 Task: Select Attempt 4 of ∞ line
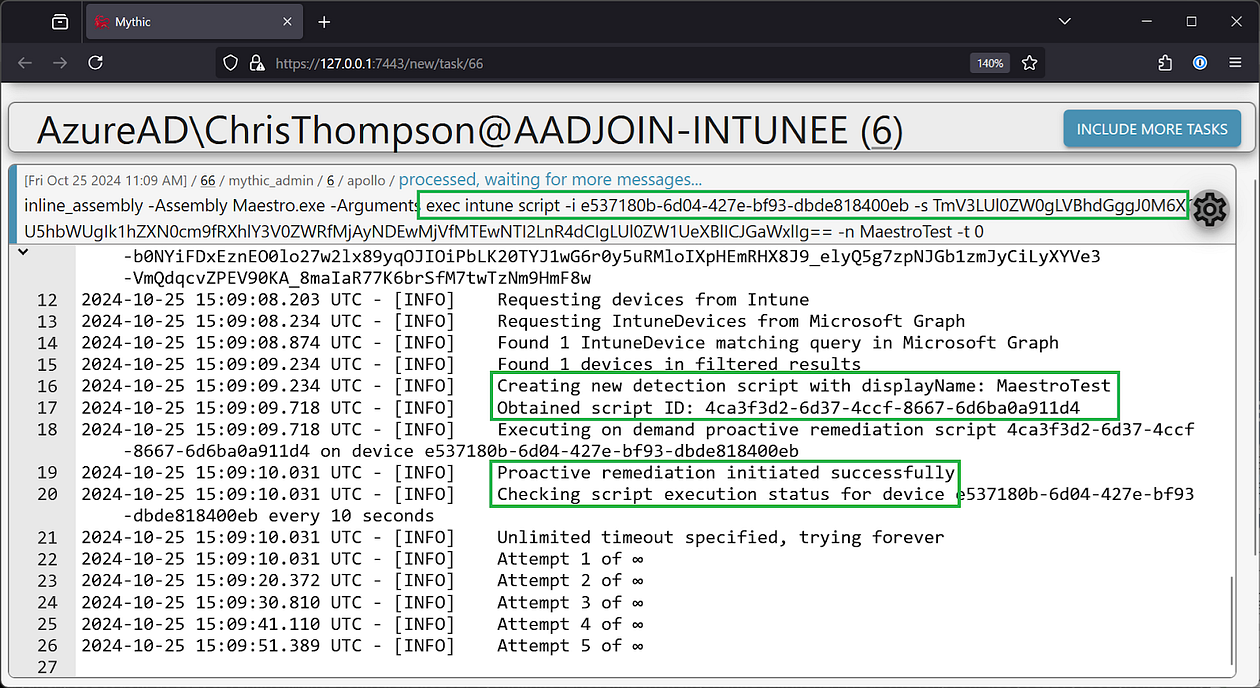pos(570,624)
